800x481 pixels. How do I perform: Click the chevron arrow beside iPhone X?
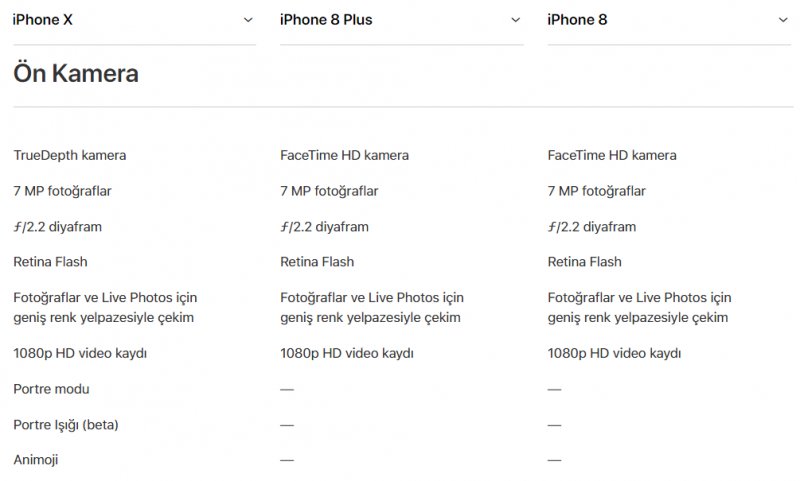click(249, 19)
